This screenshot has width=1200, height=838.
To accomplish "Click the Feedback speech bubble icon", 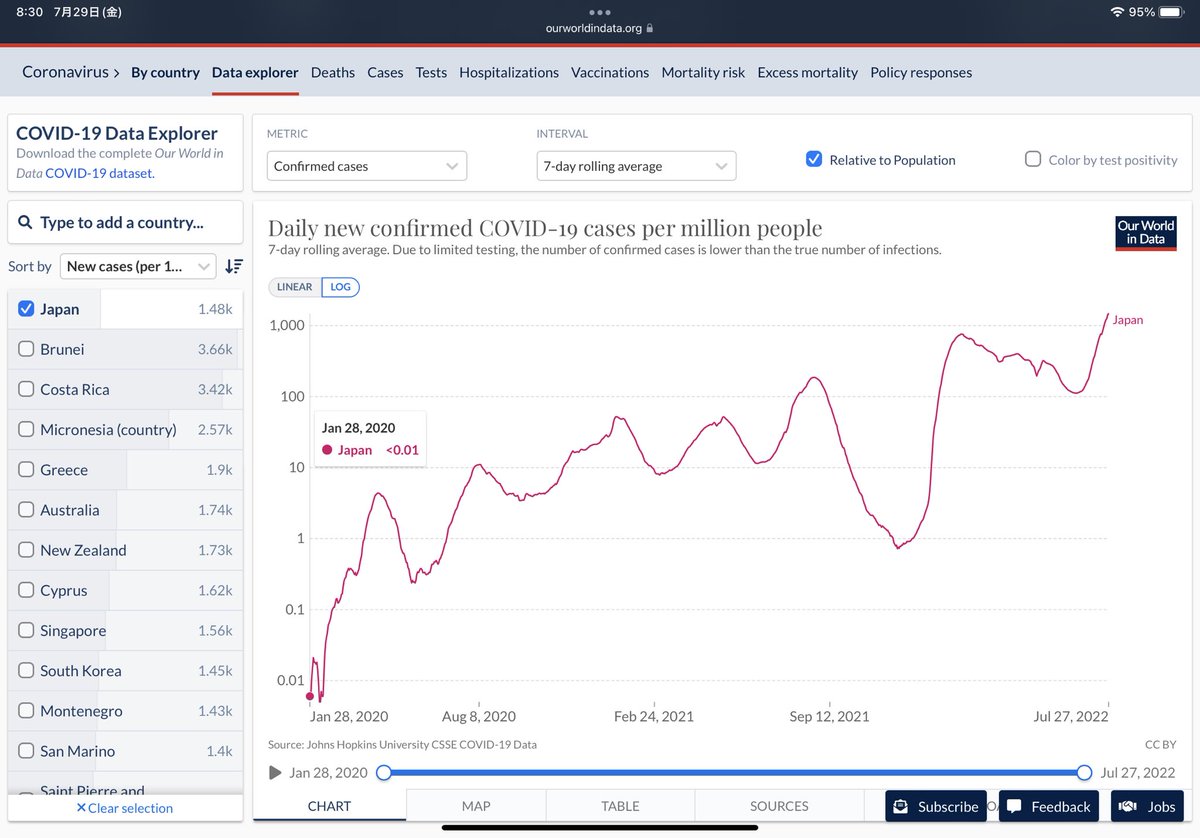I will (1015, 806).
